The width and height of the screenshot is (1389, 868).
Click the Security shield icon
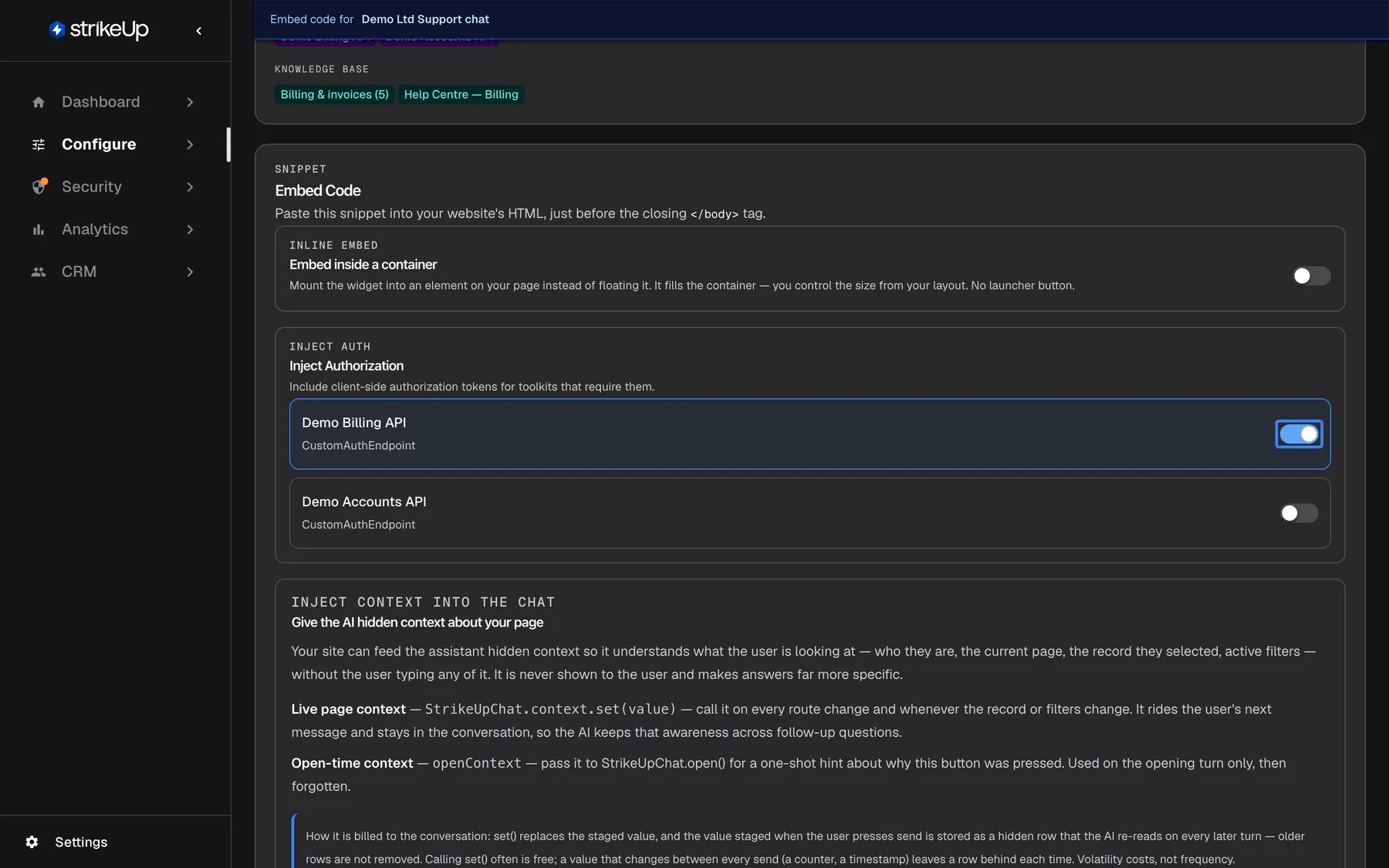coord(39,187)
